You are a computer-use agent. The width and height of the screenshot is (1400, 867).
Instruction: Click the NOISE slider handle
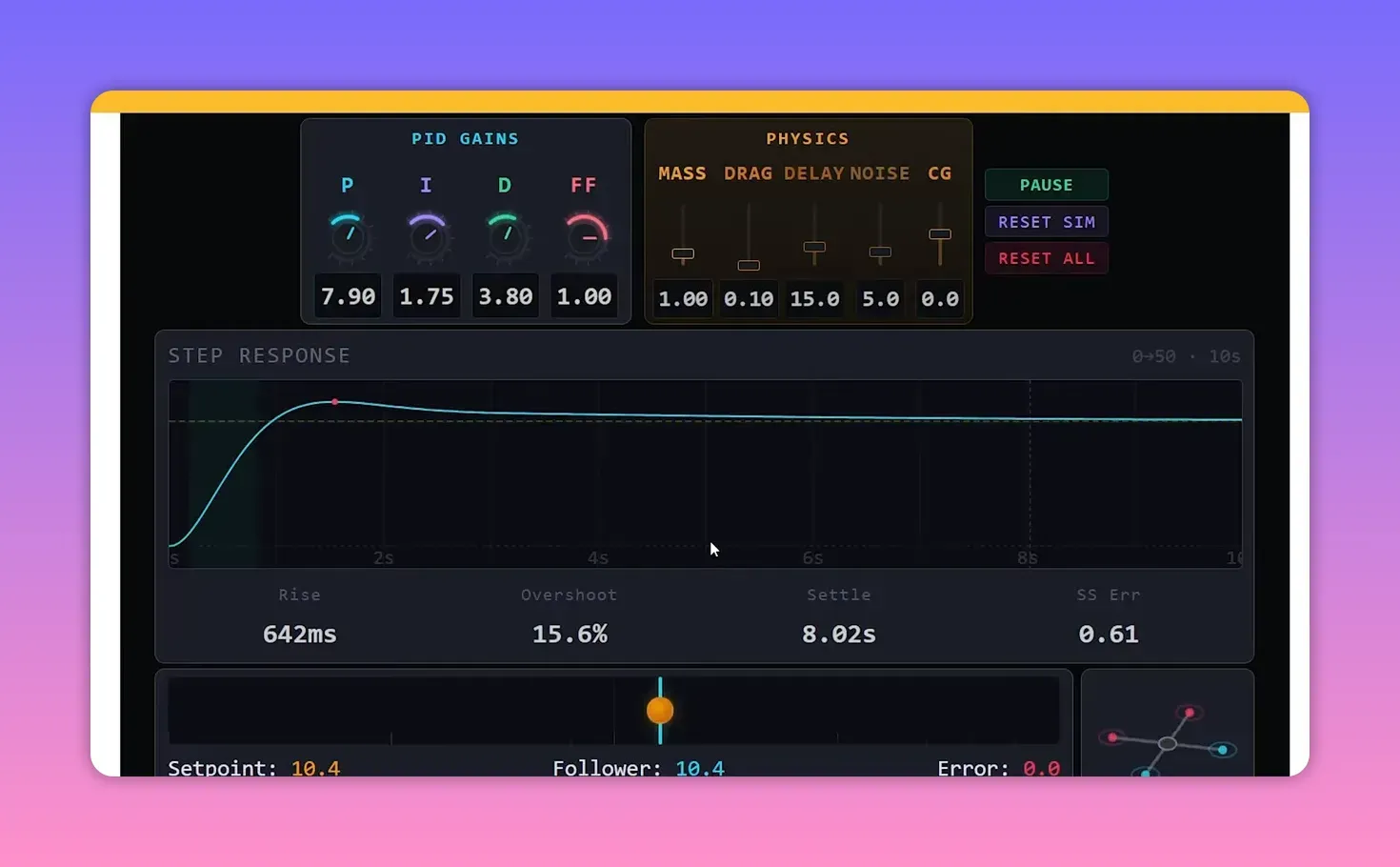coord(879,252)
